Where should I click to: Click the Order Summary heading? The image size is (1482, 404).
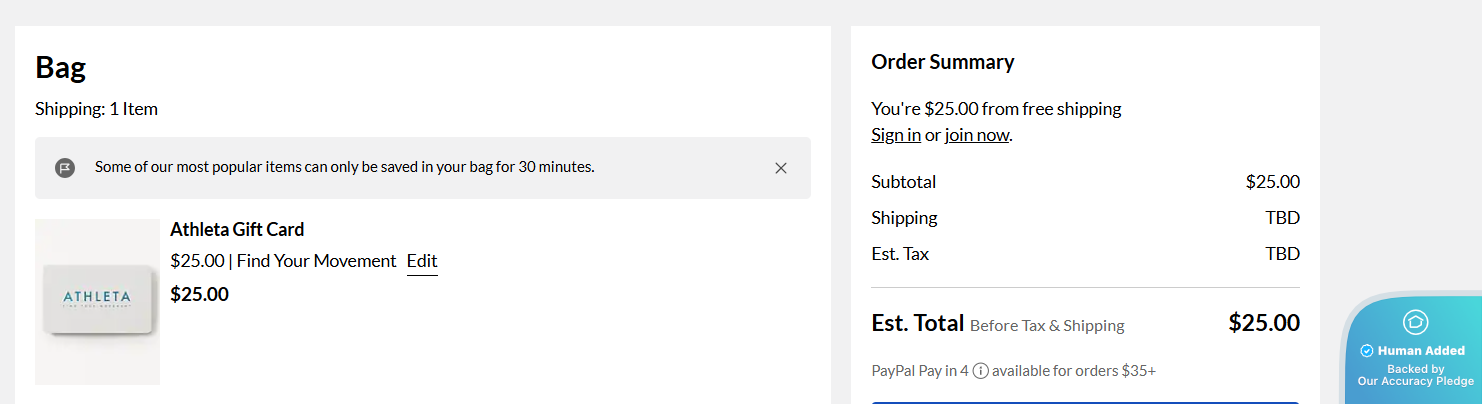[942, 62]
